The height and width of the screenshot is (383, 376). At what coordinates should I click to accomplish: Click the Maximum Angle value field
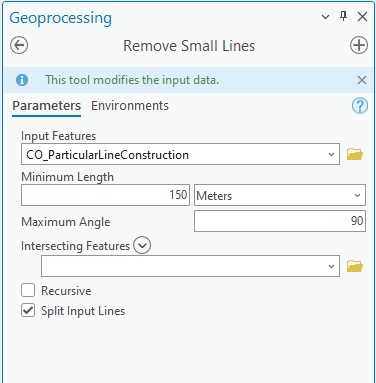(280, 221)
